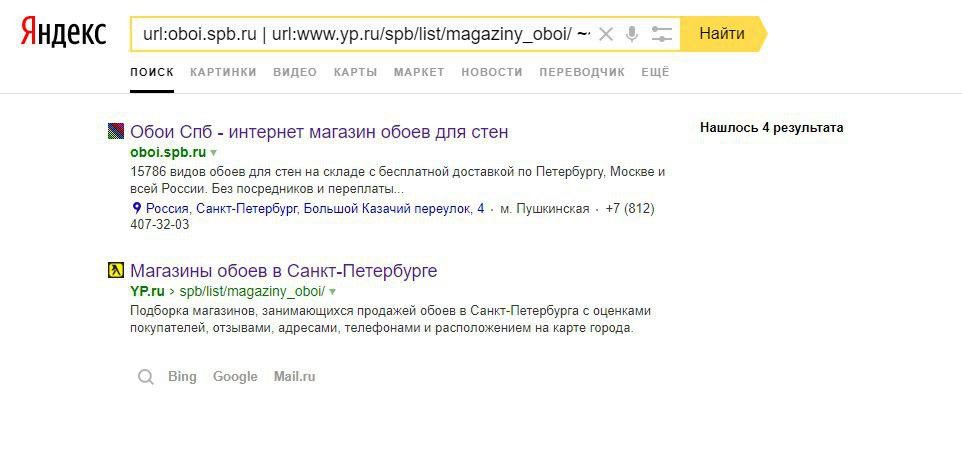Open Обои Спб интернет магазин result
The image size is (962, 462).
click(x=319, y=132)
